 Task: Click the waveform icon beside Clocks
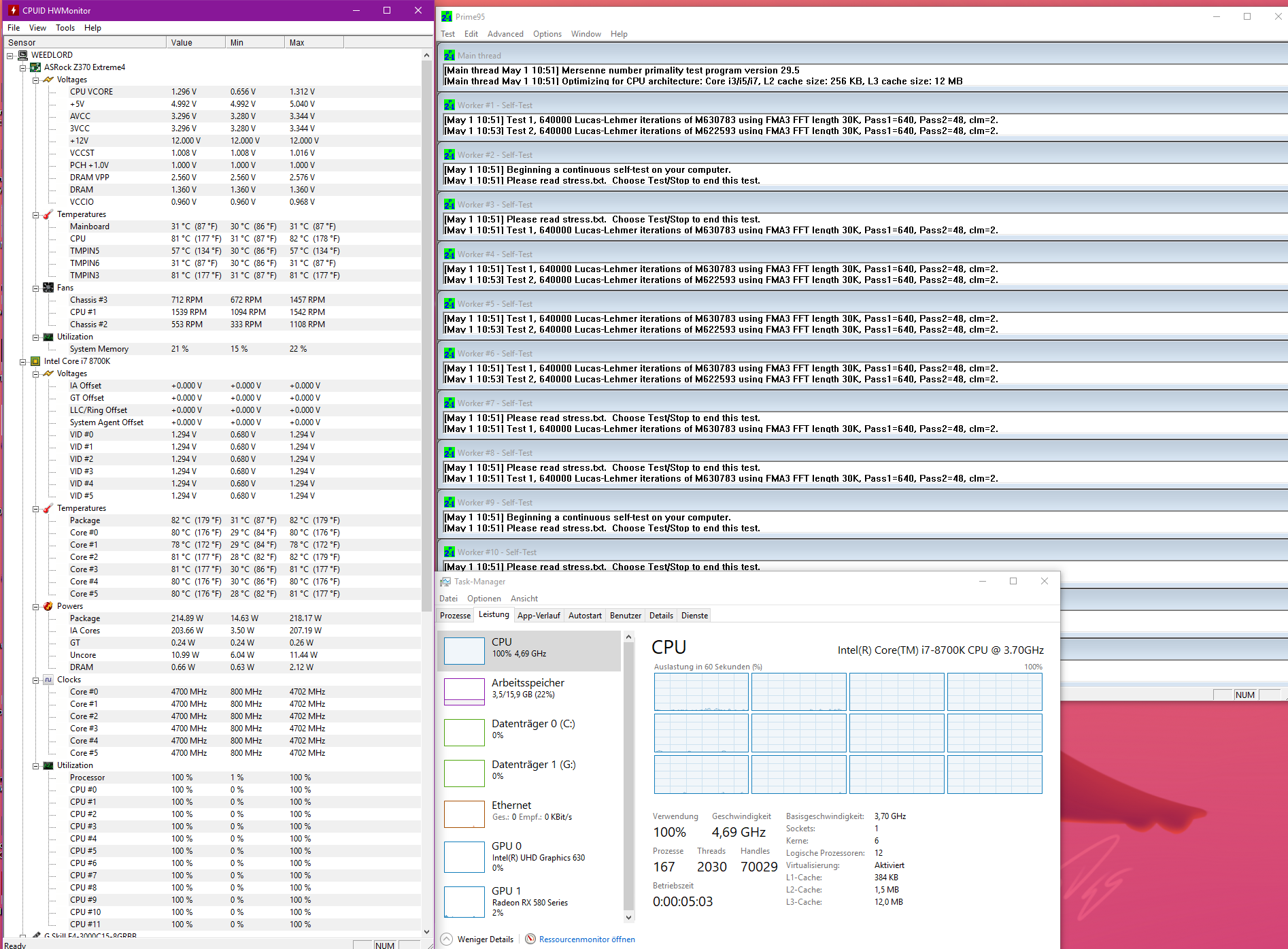click(48, 680)
